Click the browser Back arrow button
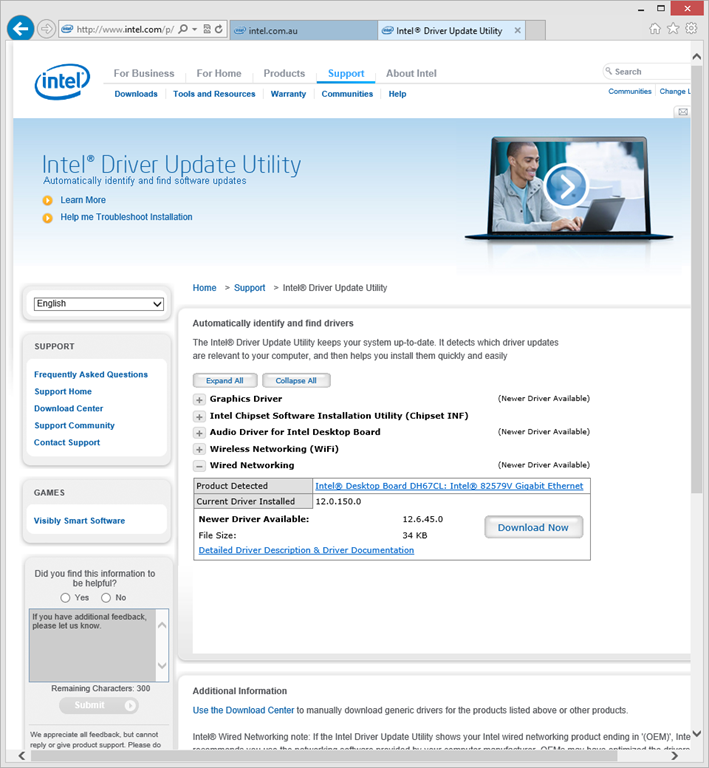709x768 pixels. coord(20,29)
